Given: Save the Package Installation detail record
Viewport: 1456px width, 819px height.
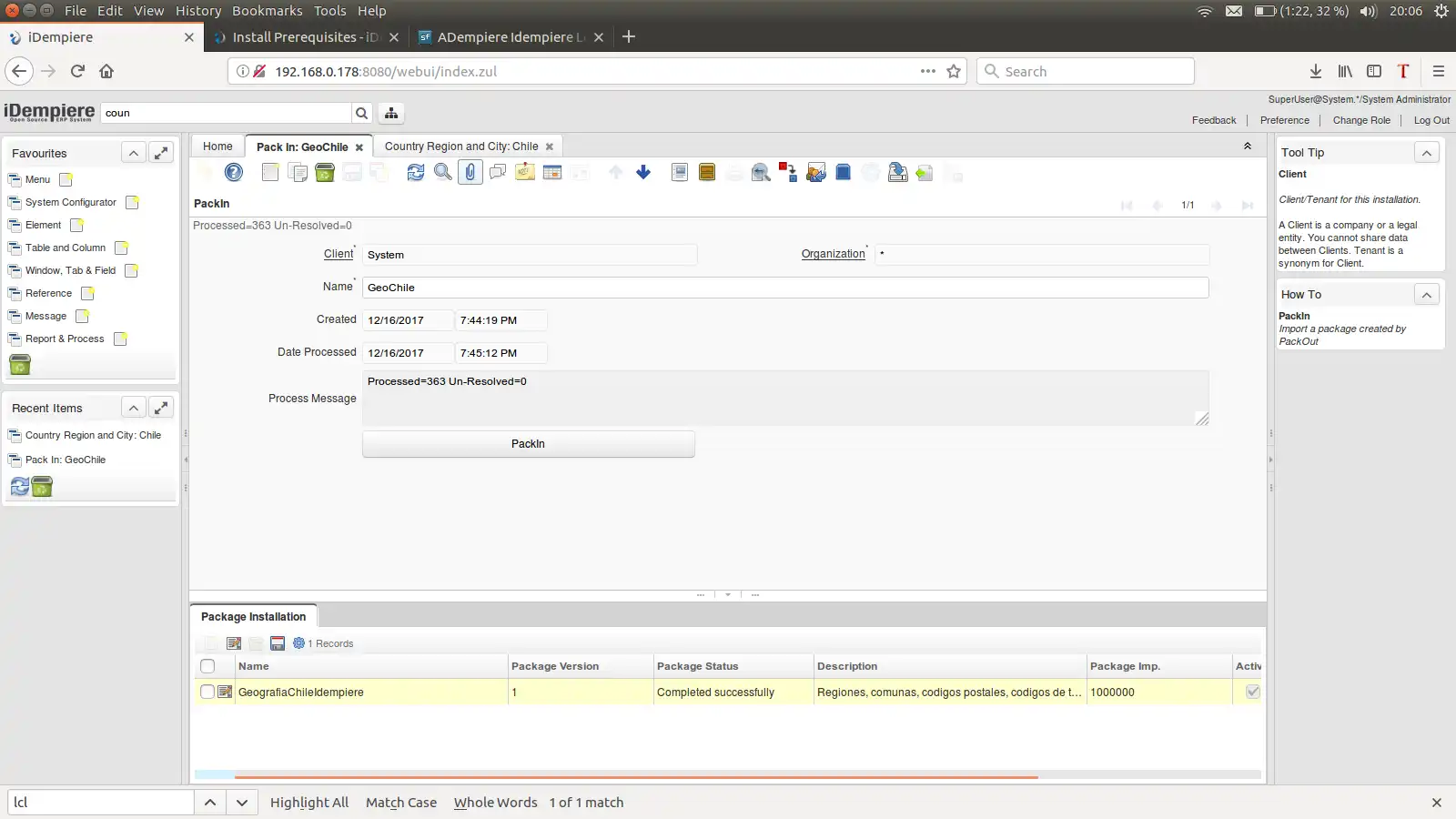Looking at the screenshot, I should coord(278,643).
